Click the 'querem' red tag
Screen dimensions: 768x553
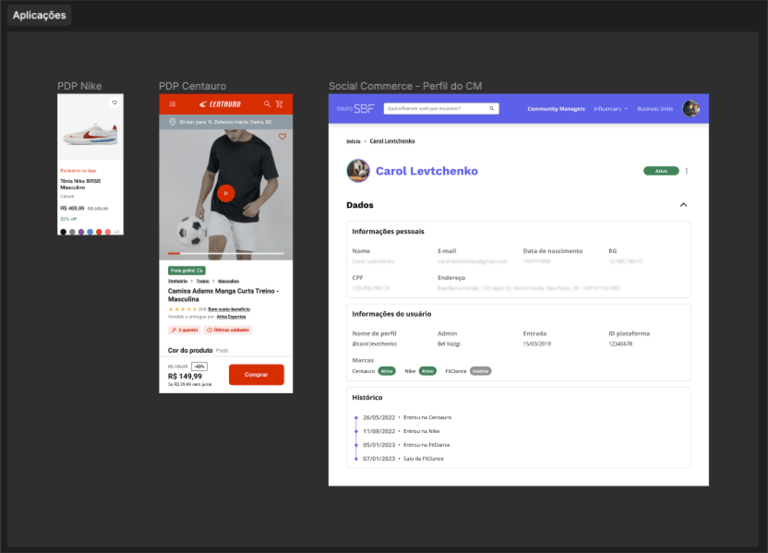click(184, 330)
